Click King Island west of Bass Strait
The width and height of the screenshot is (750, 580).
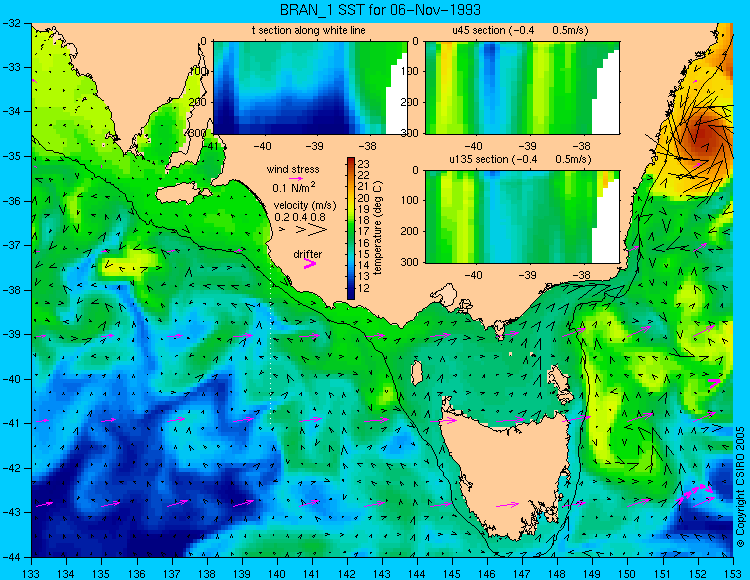[417, 373]
